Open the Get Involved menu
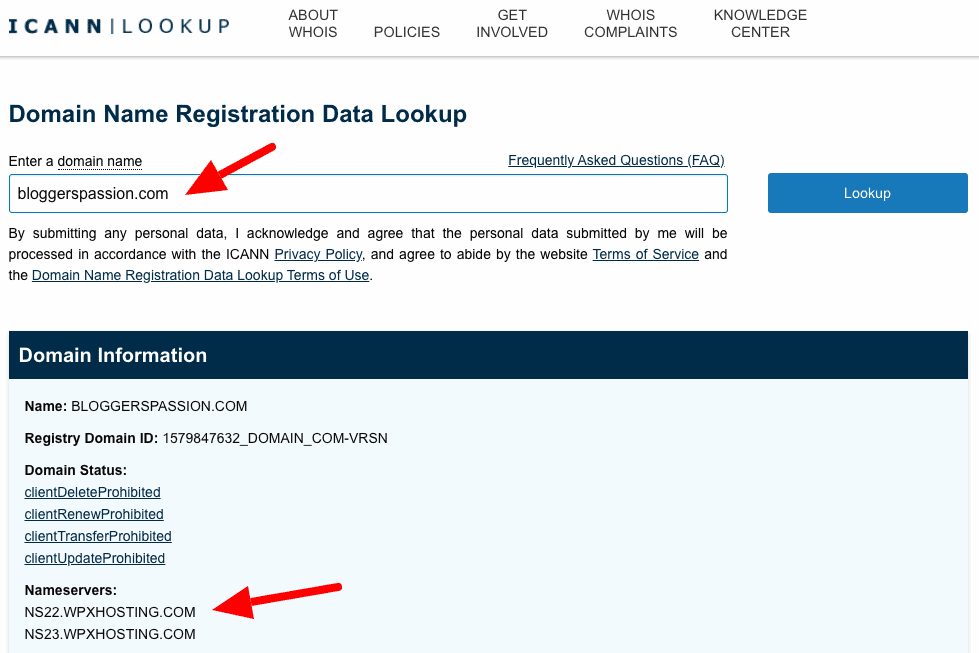 pos(512,24)
